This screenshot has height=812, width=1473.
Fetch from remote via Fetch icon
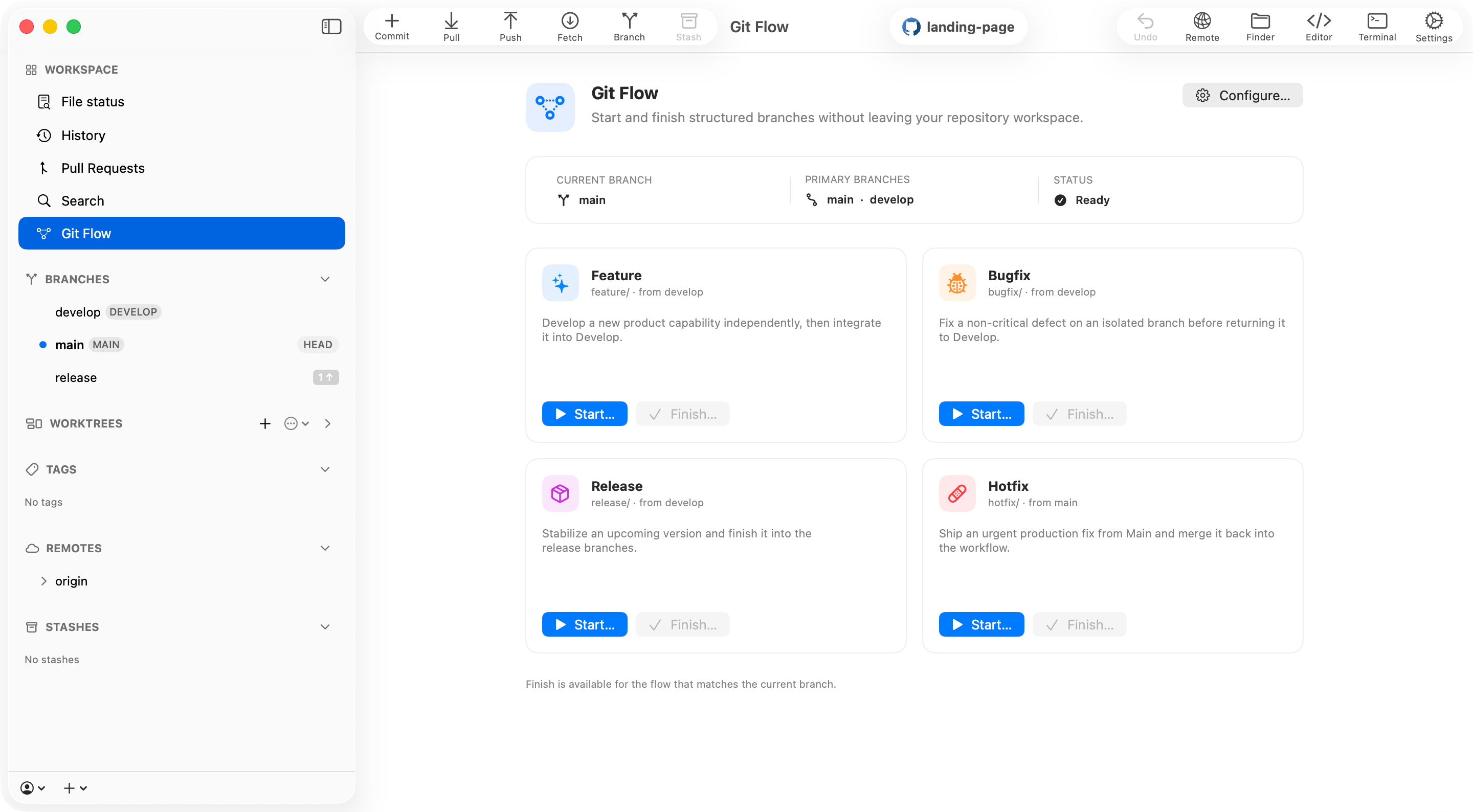click(570, 27)
